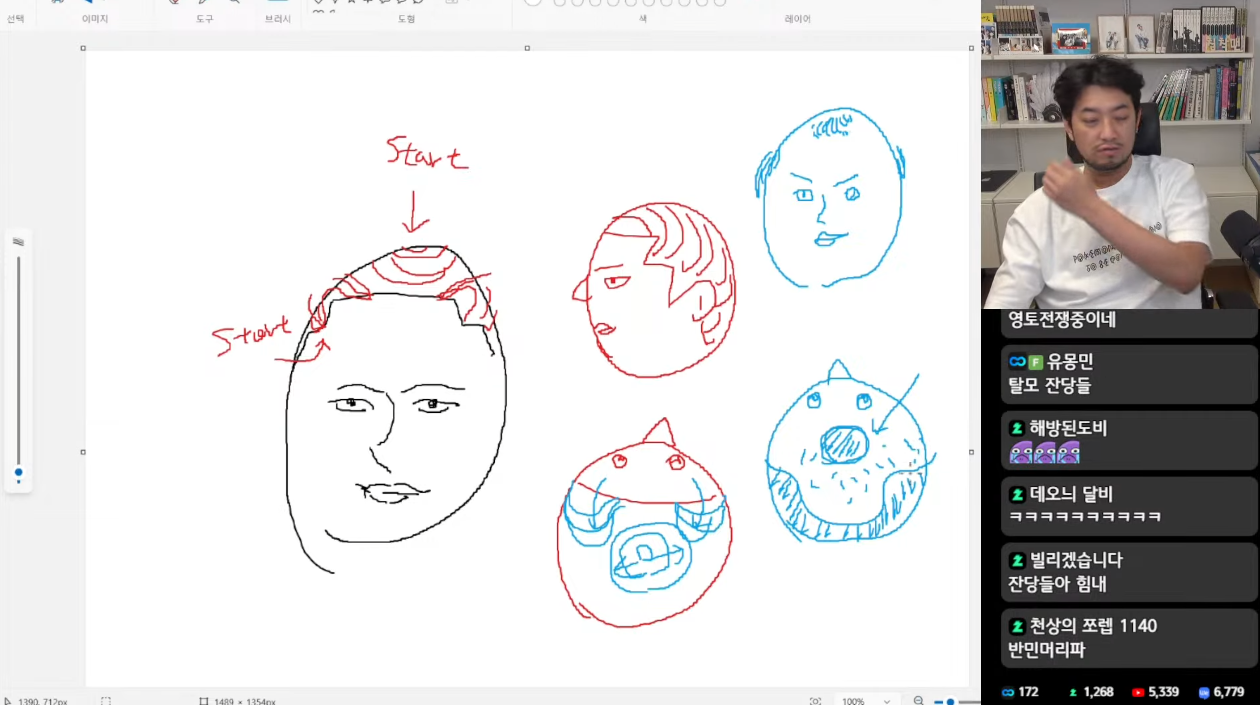Click the brush size slider handle

click(x=18, y=473)
